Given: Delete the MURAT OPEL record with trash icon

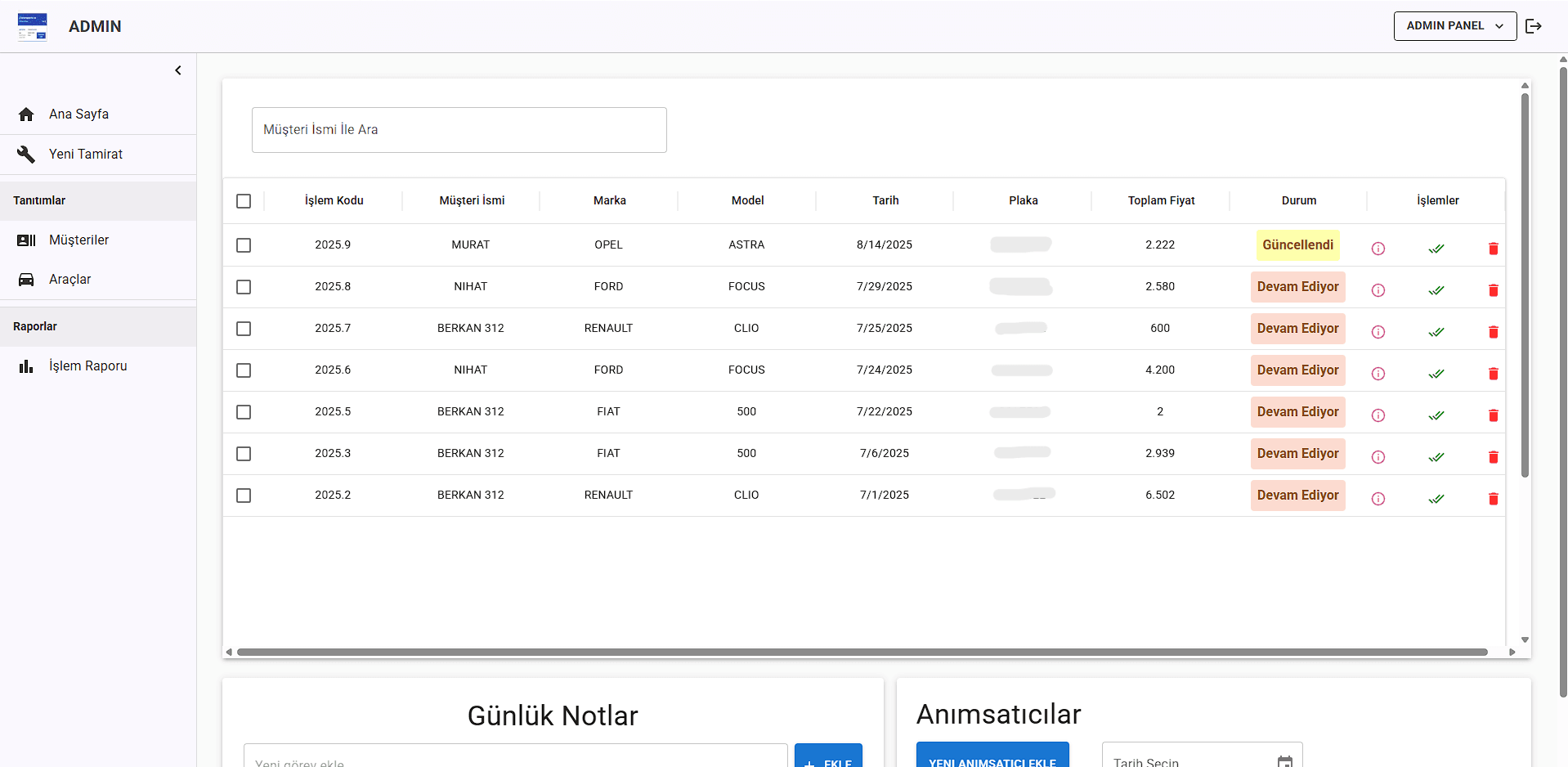Looking at the screenshot, I should (1494, 248).
